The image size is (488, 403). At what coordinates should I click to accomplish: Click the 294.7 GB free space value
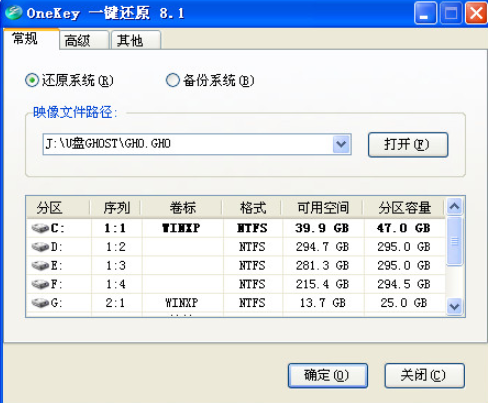point(322,247)
